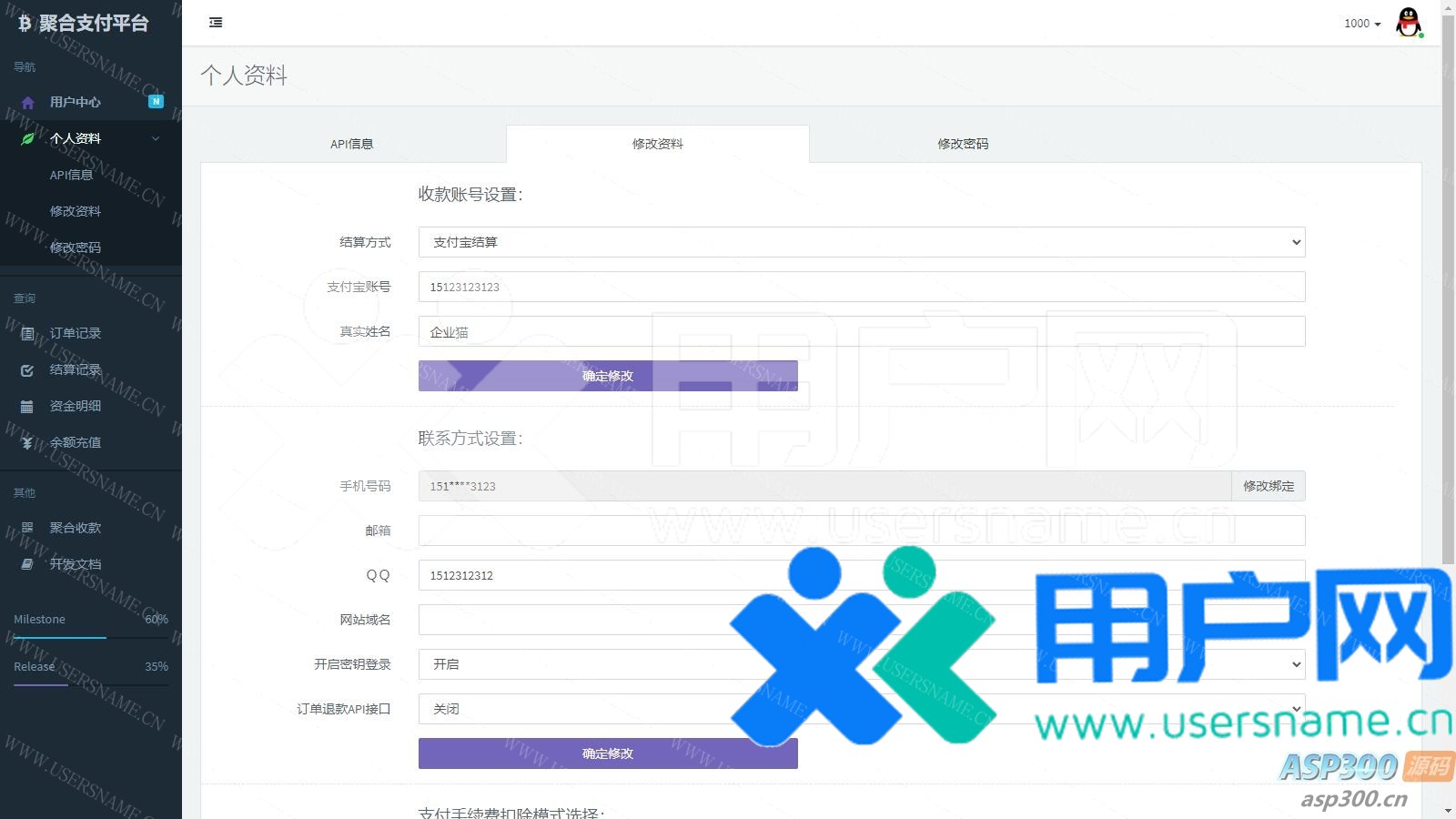
Task: Click the hamburger menu toggle icon
Action: [216, 23]
